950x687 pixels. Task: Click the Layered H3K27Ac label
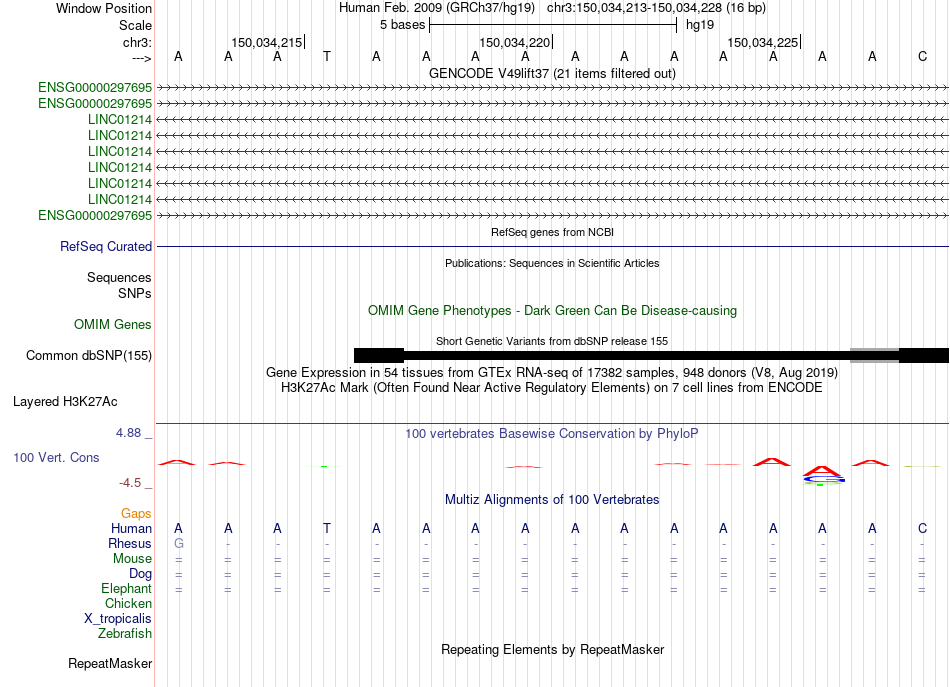click(65, 402)
